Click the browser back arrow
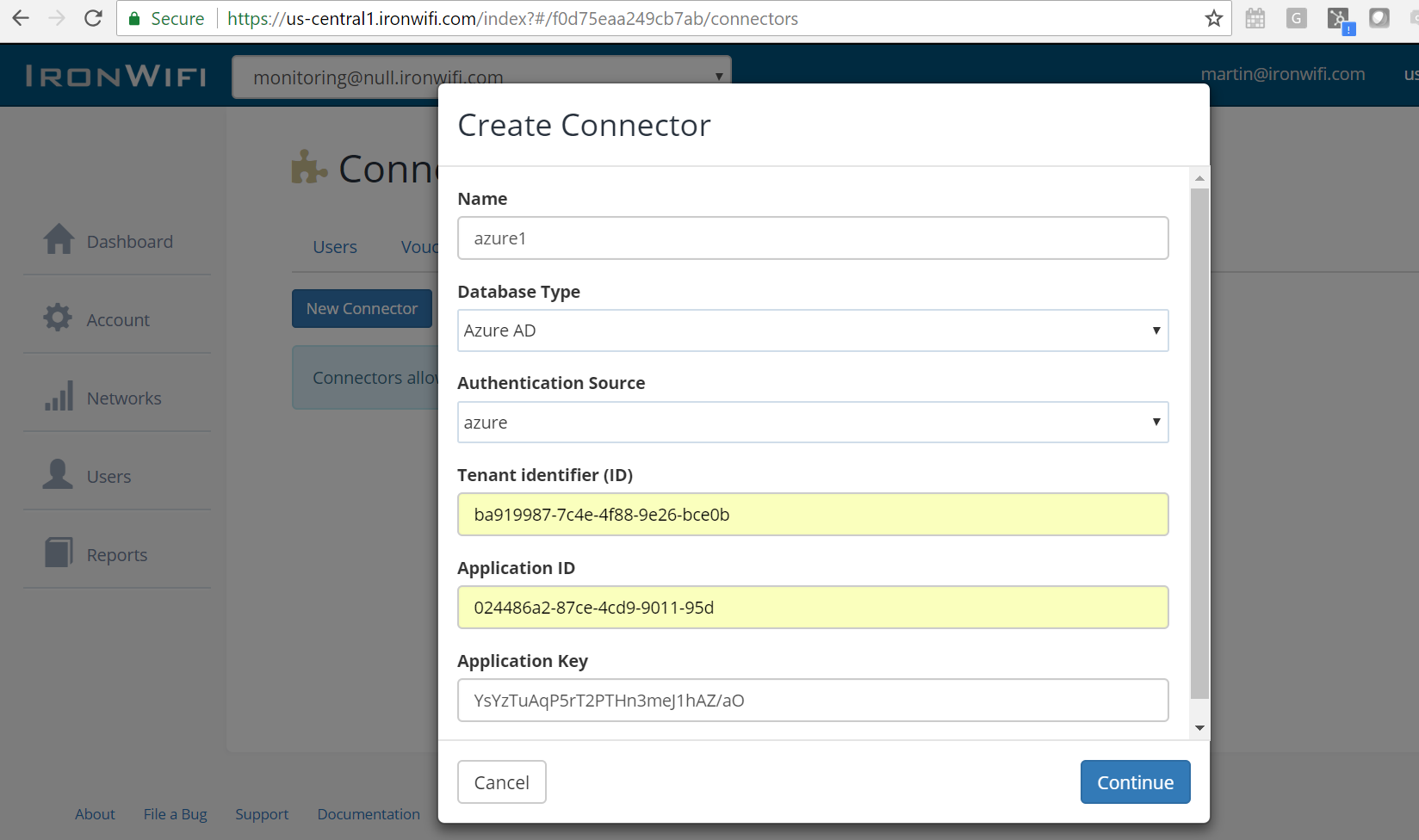Image resolution: width=1419 pixels, height=840 pixels. pyautogui.click(x=21, y=18)
